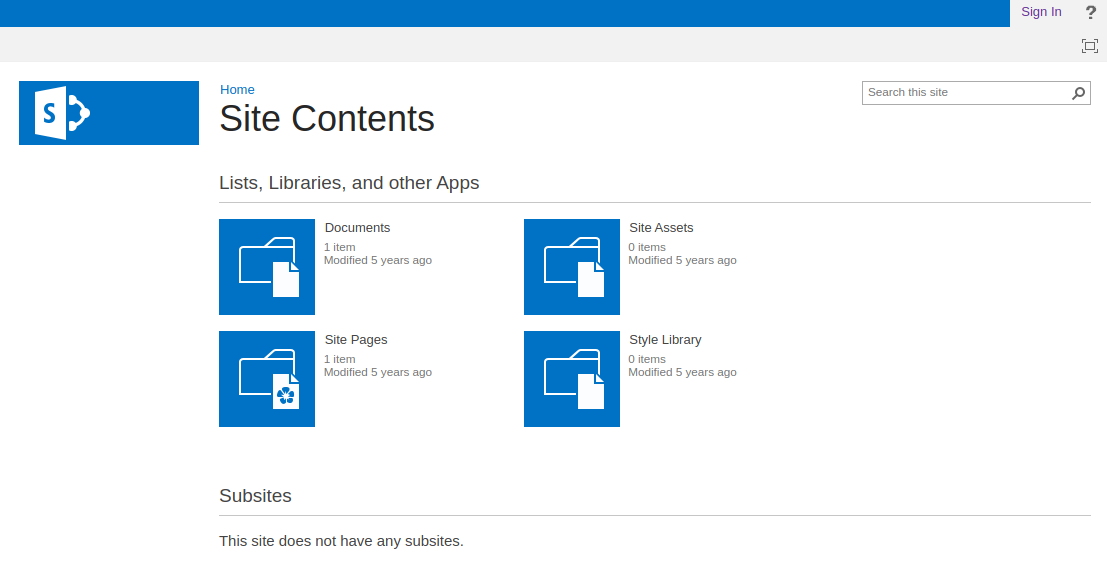Click the Documents title link

coord(357,228)
